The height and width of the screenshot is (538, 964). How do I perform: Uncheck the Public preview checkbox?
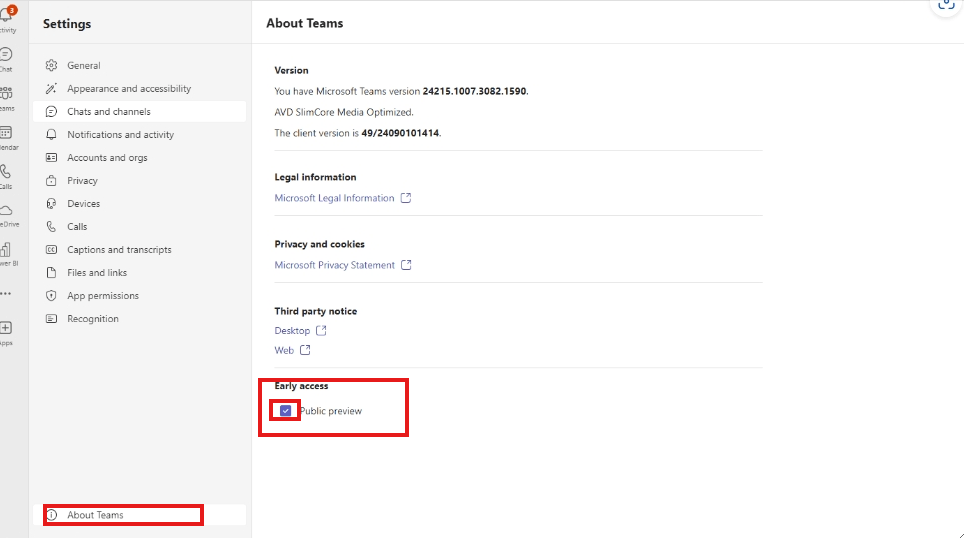(285, 411)
